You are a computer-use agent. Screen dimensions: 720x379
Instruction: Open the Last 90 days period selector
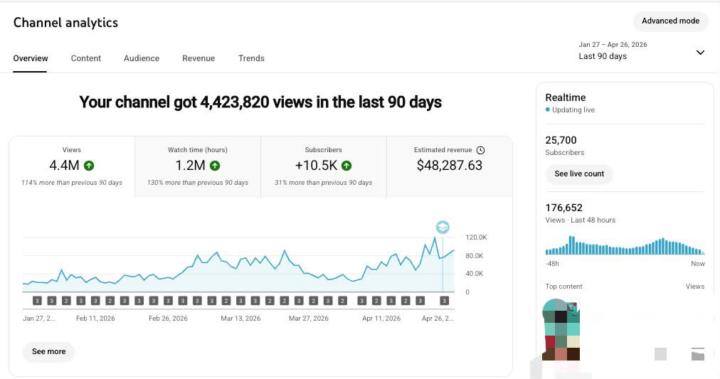pos(642,51)
